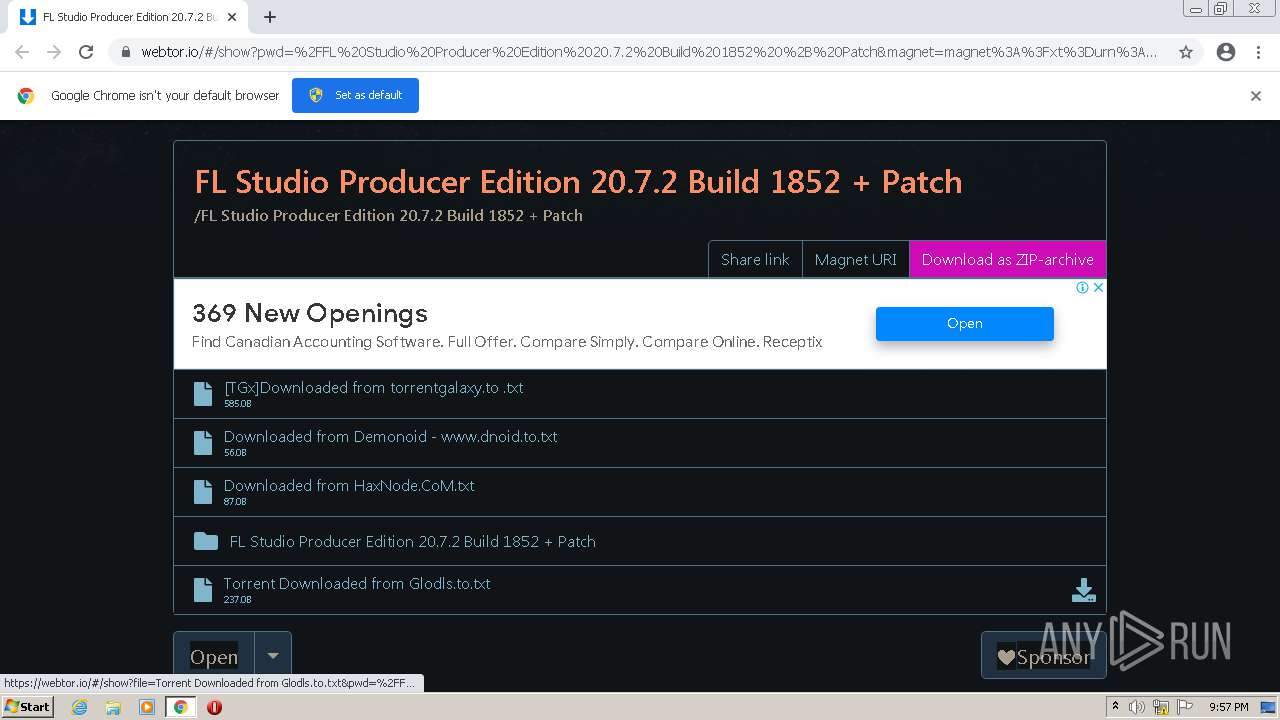Click the path text /FL Studio Producer Edition

[x=388, y=215]
